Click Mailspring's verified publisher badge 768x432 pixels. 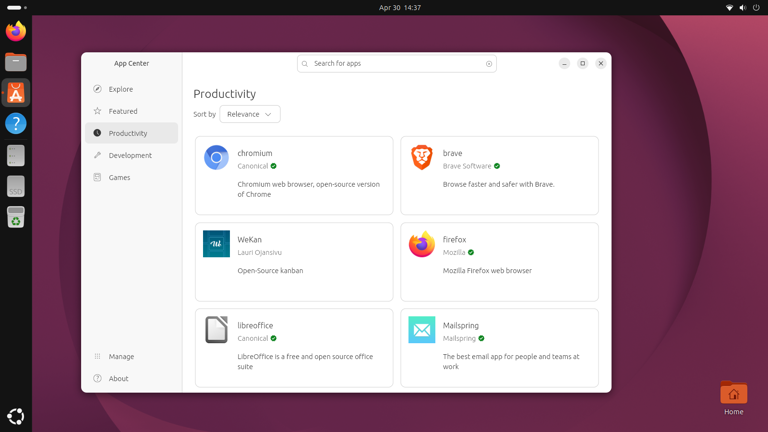[x=481, y=338]
